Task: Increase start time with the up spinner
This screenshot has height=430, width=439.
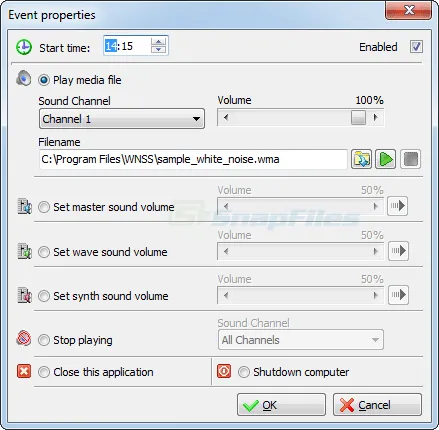Action: pyautogui.click(x=159, y=42)
